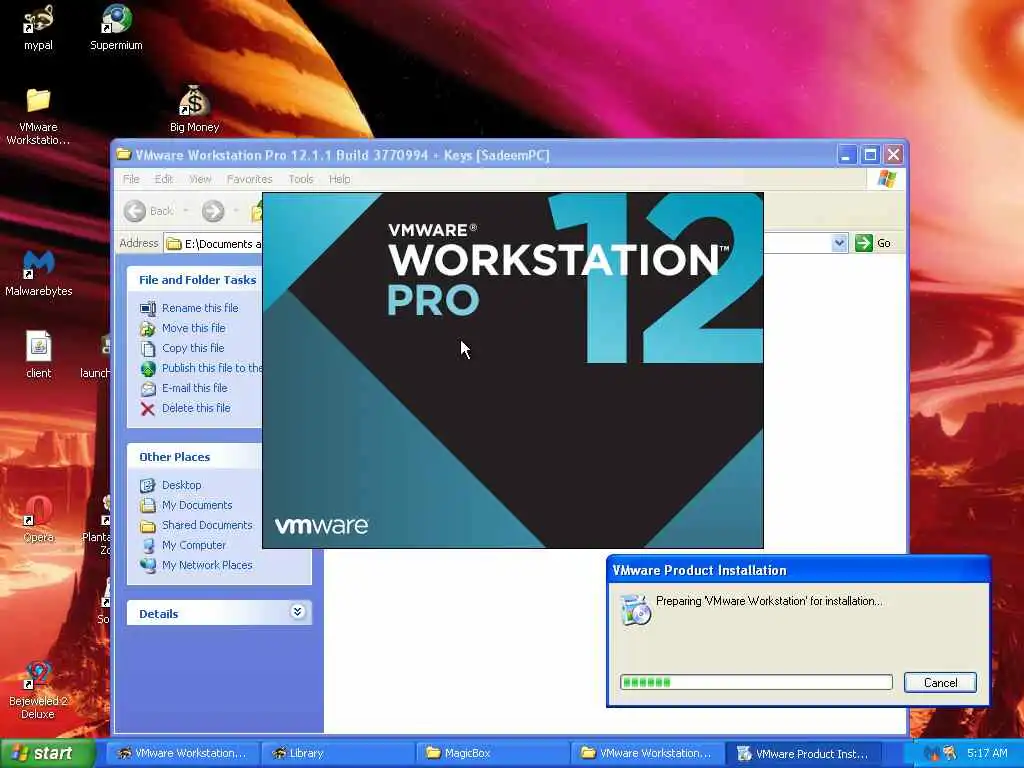This screenshot has height=768, width=1024.
Task: Click the Windows flag logo in Explorer
Action: coord(886,179)
